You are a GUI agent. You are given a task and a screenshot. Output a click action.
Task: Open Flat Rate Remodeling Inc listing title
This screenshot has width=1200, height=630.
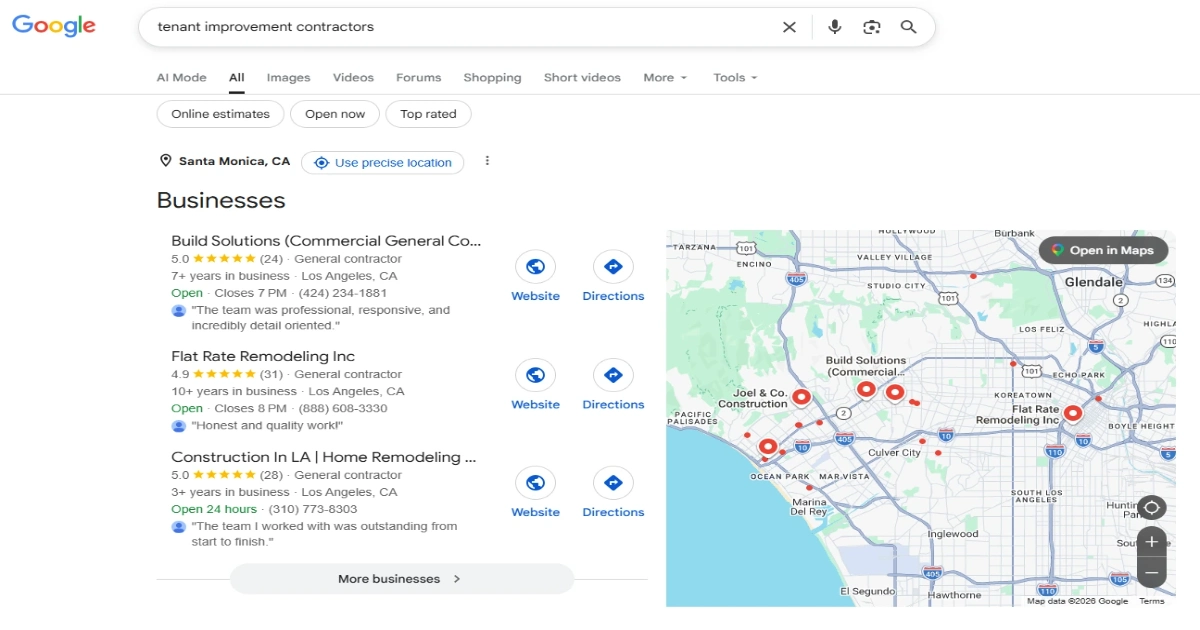click(263, 356)
